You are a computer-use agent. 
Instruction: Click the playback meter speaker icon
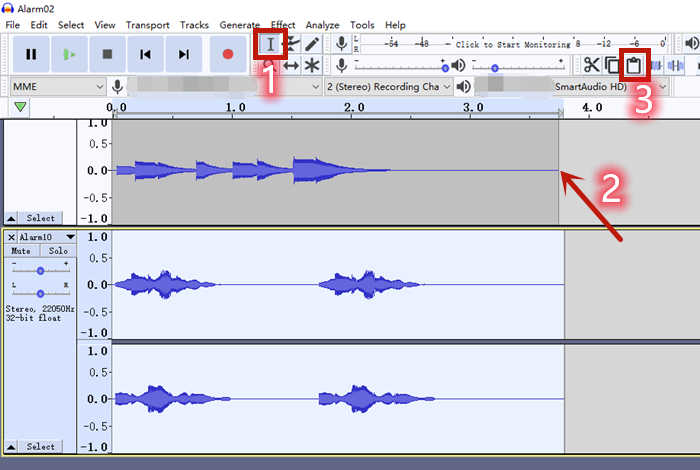pos(691,44)
